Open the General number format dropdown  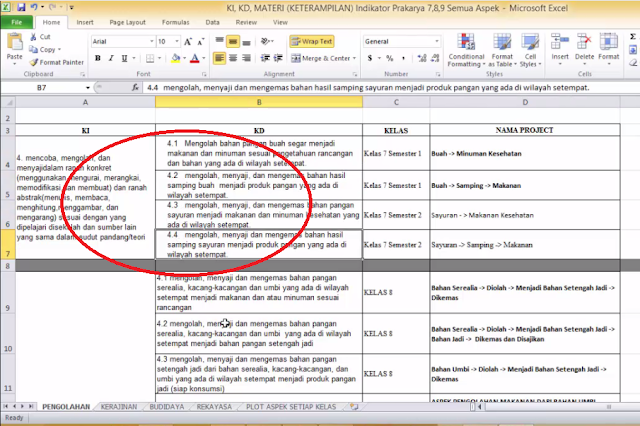(437, 41)
